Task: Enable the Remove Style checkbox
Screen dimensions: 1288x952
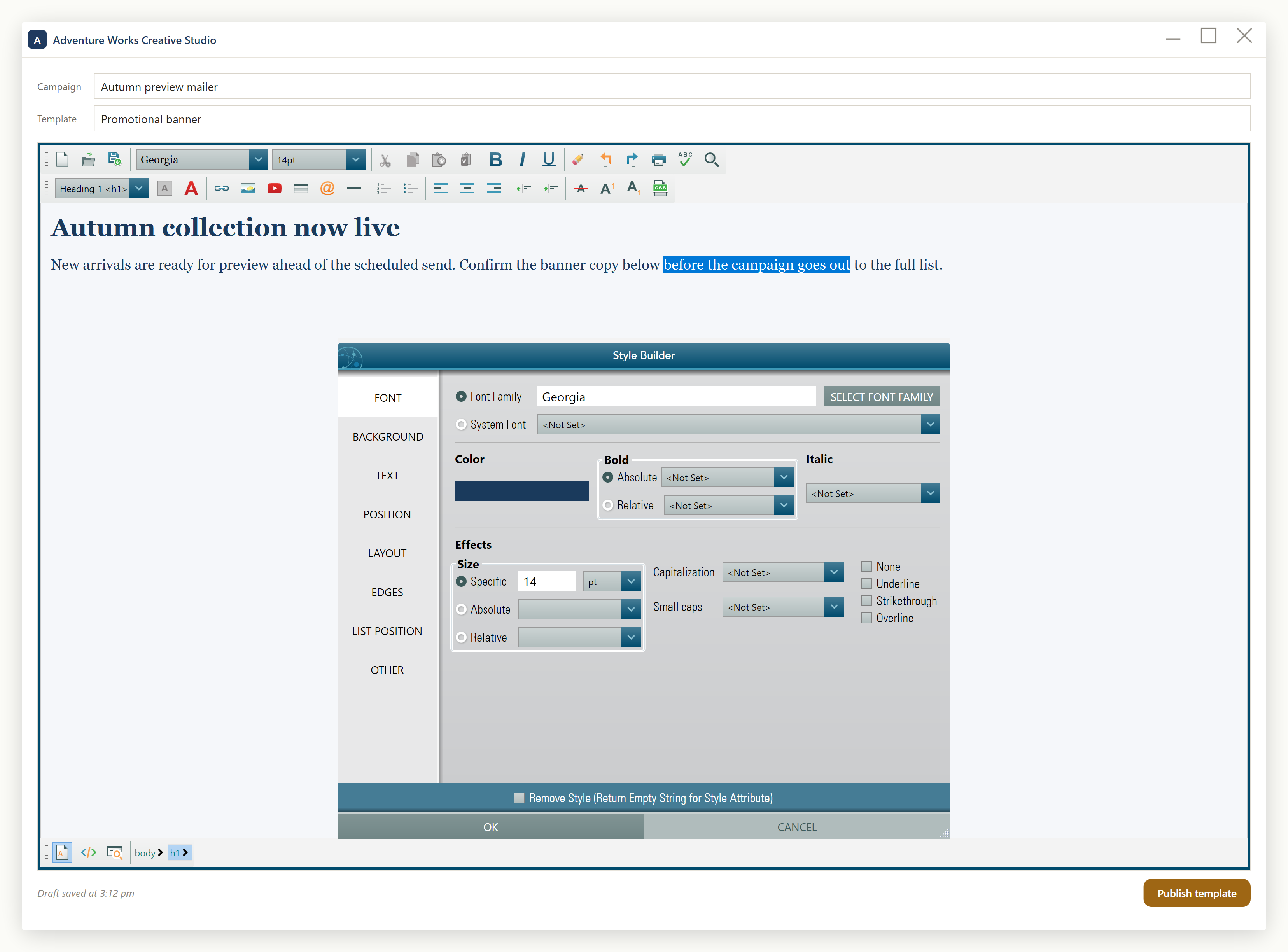Action: [519, 798]
